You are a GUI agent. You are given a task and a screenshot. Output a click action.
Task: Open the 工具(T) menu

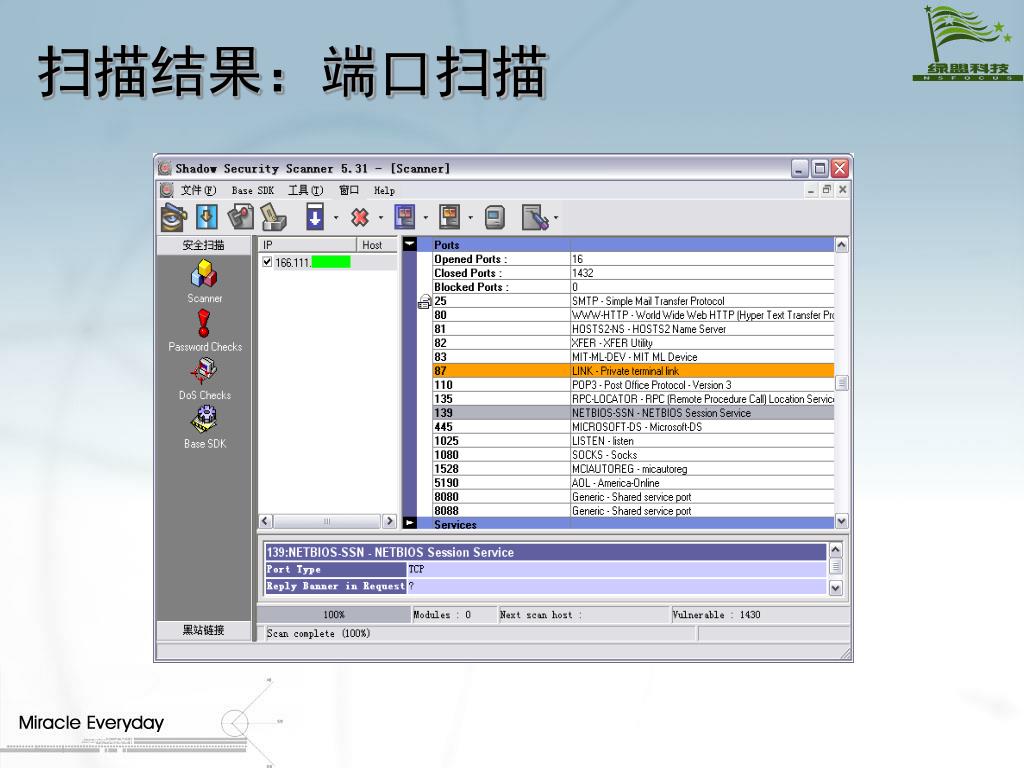(306, 190)
